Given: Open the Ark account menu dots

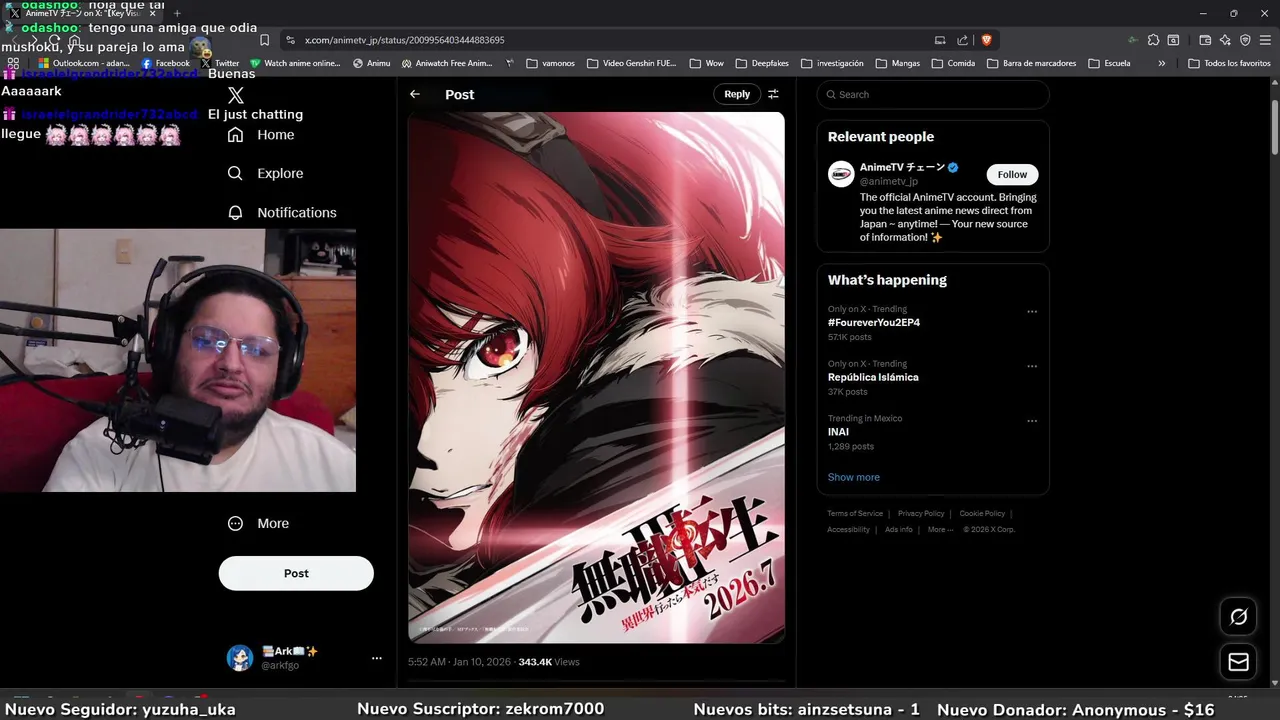Looking at the screenshot, I should tap(377, 658).
